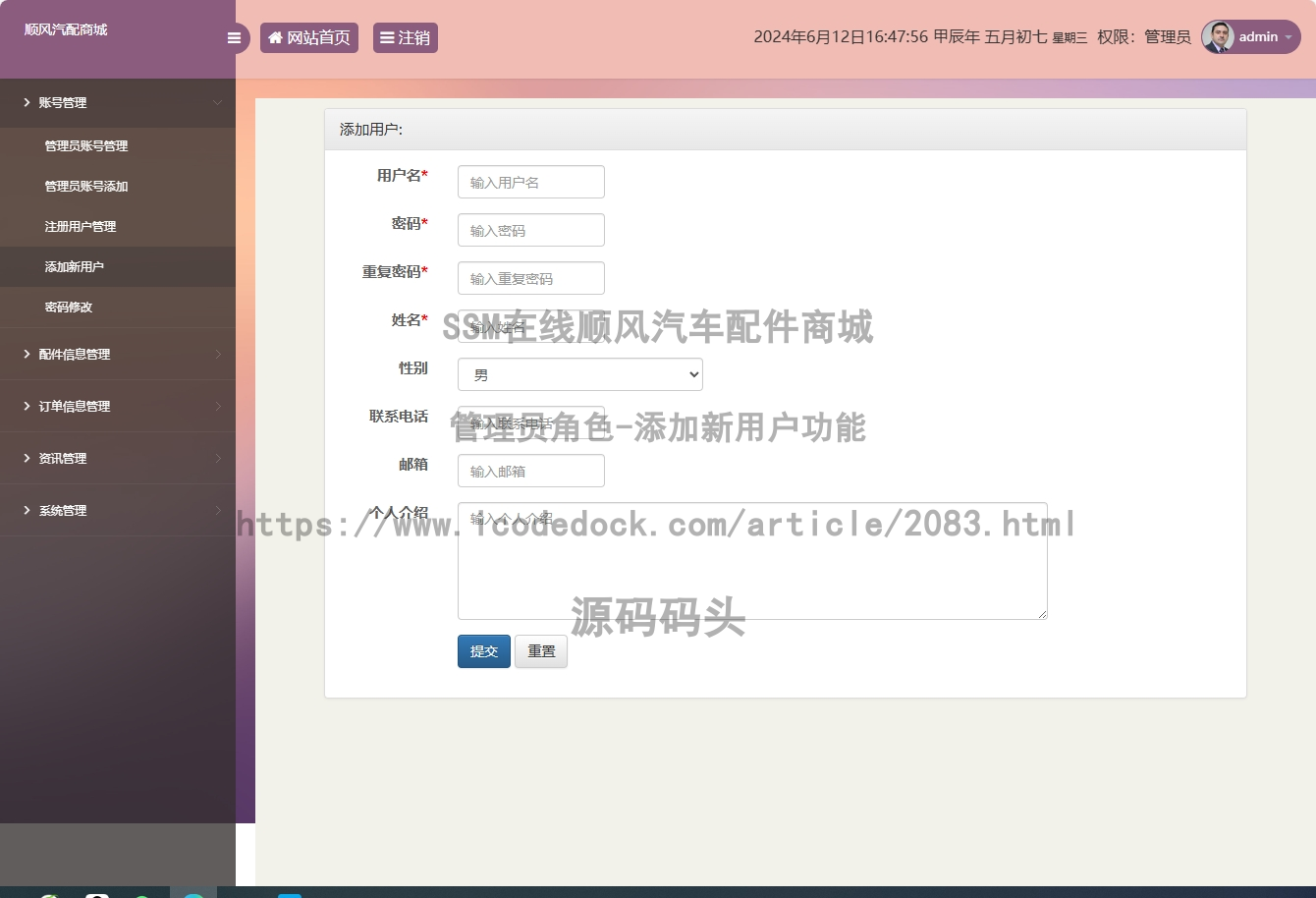1316x898 pixels.
Task: Expand the 配件信息管理 menu group
Action: click(x=118, y=354)
